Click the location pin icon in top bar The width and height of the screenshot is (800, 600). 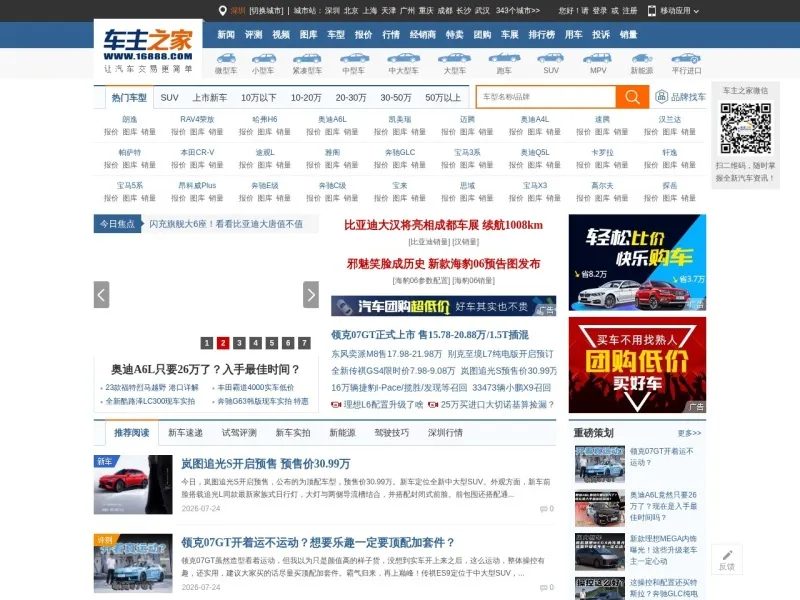click(x=222, y=11)
